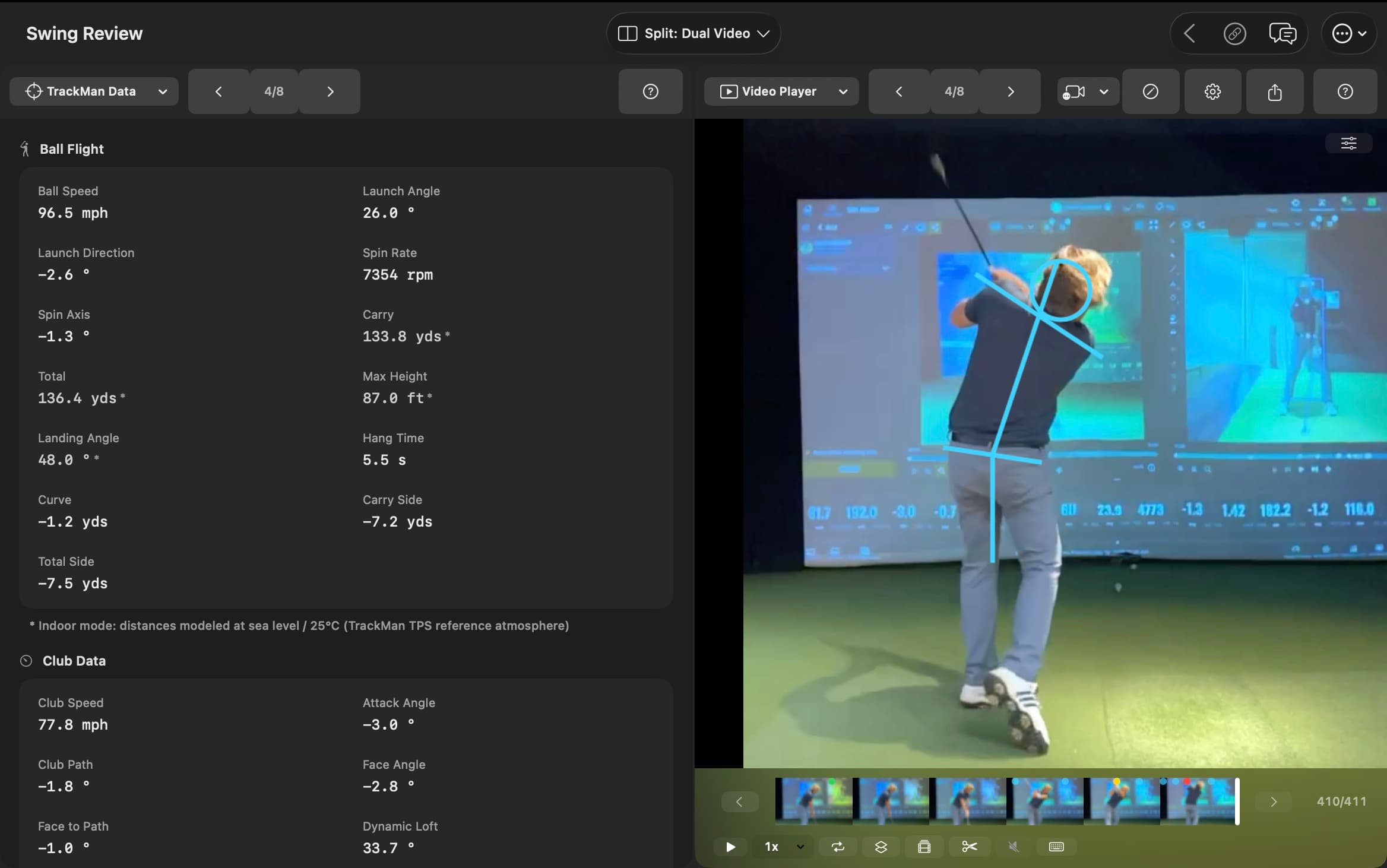Toggle the filmstrip frames icon

click(924, 847)
